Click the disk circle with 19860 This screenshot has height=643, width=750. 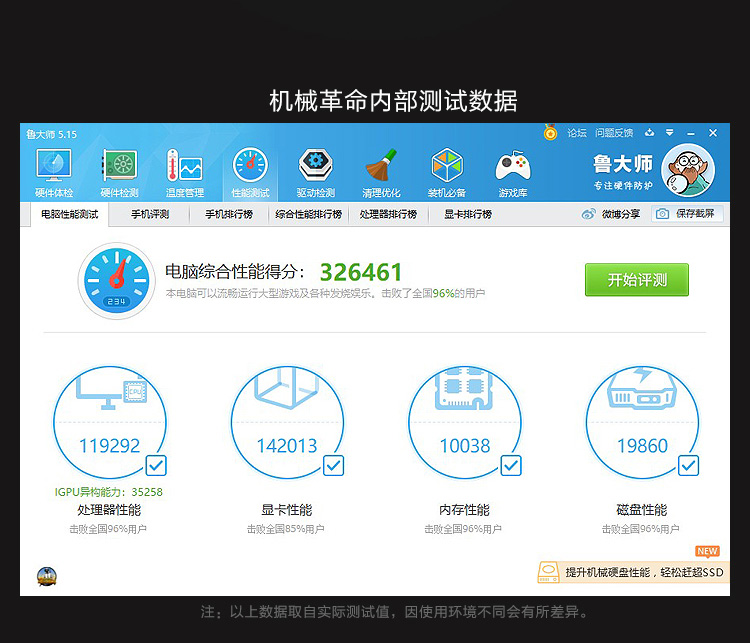(642, 422)
